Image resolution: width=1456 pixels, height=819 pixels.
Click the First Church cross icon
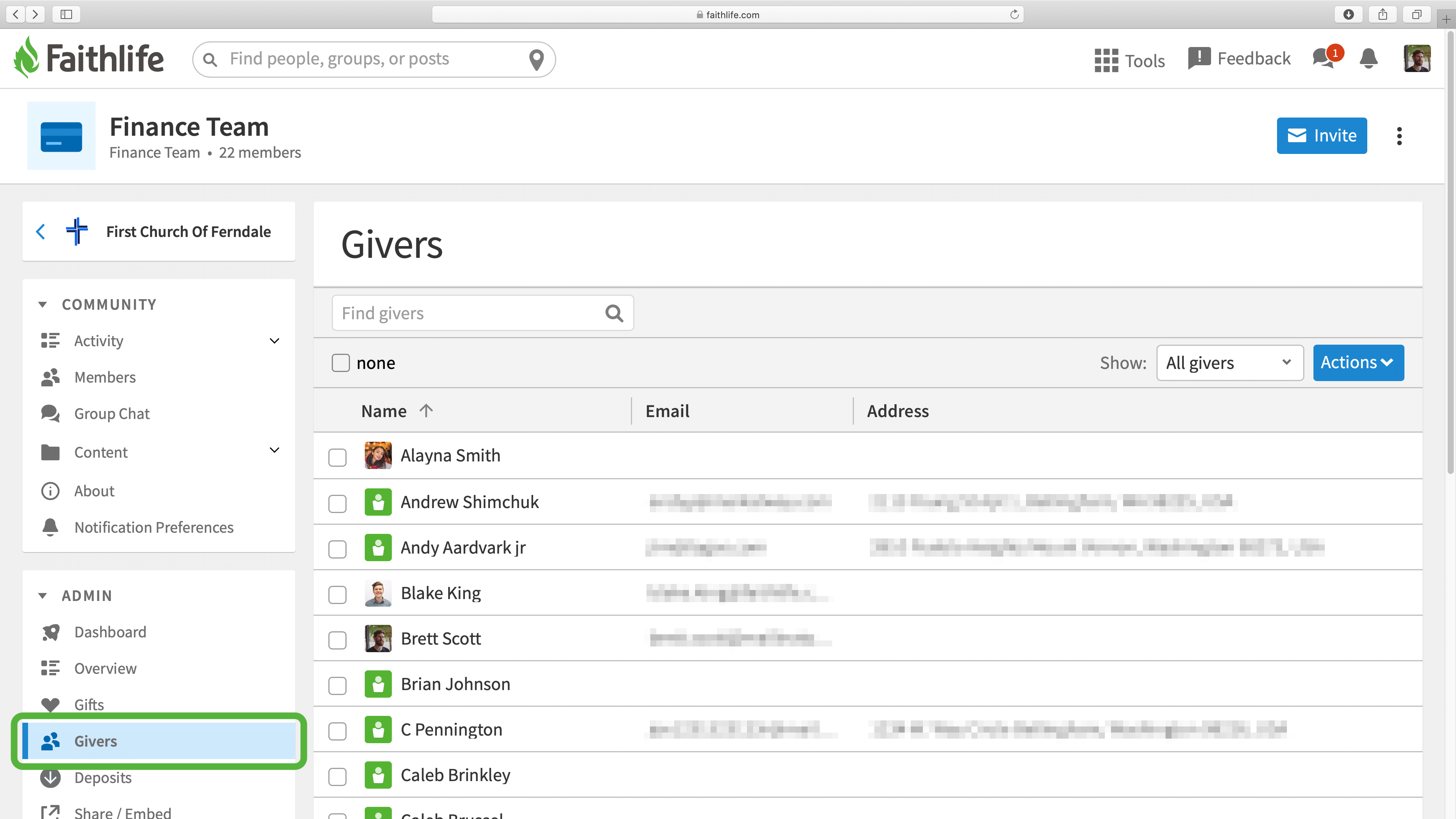click(77, 231)
